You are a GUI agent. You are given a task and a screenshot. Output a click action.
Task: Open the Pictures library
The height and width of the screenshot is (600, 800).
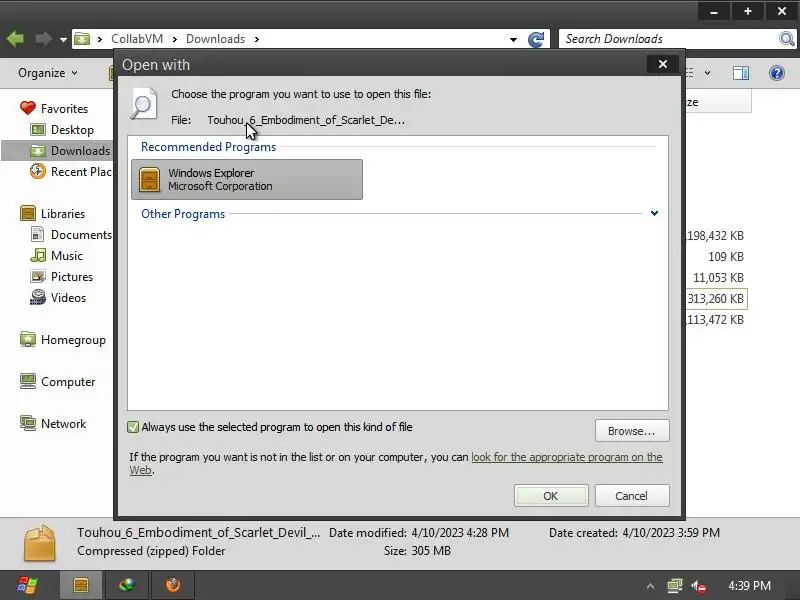[x=72, y=277]
